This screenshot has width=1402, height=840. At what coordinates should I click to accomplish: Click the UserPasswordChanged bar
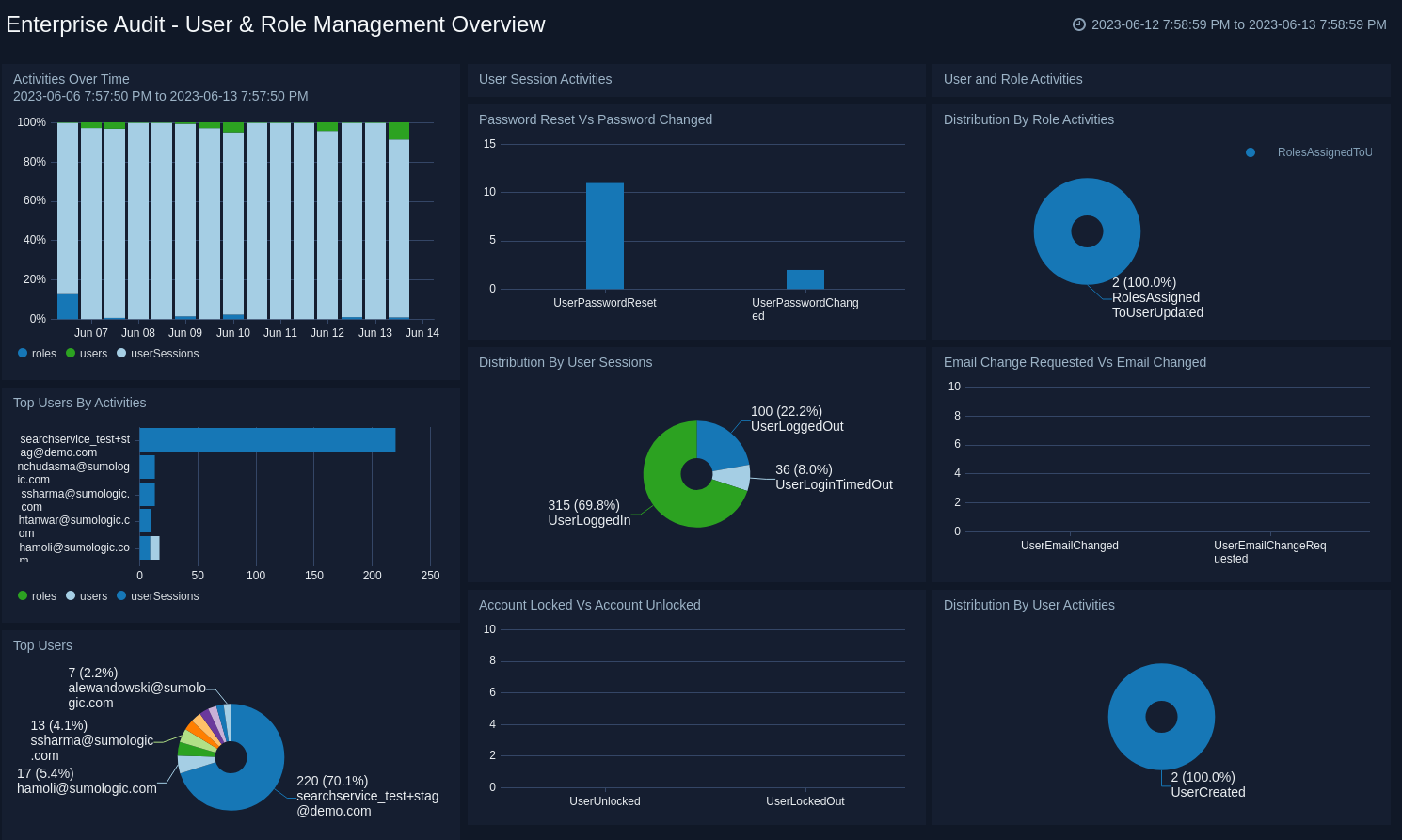[x=805, y=279]
